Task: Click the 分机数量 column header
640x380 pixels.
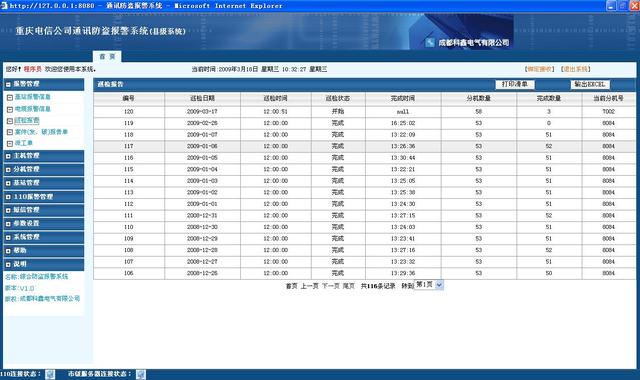Action: click(x=479, y=98)
